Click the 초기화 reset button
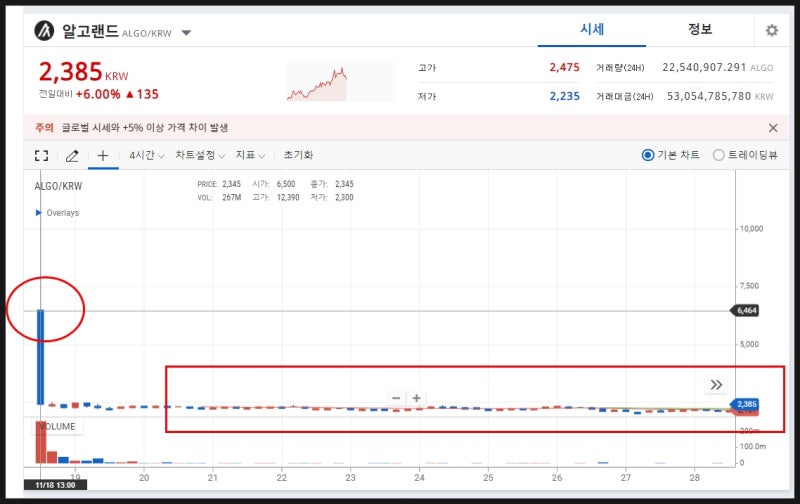Image resolution: width=800 pixels, height=504 pixels. click(298, 155)
